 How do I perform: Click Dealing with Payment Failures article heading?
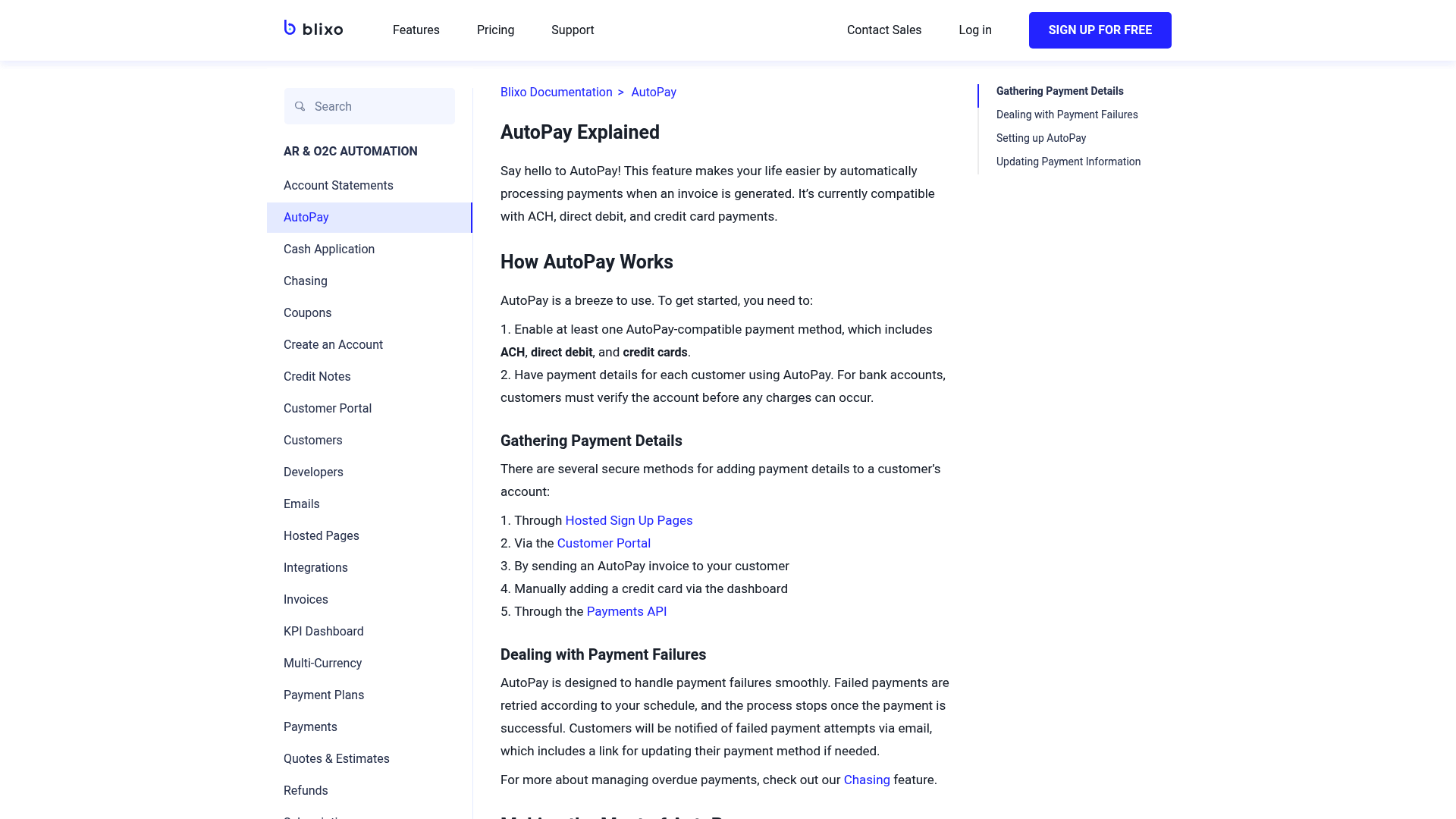pos(604,655)
